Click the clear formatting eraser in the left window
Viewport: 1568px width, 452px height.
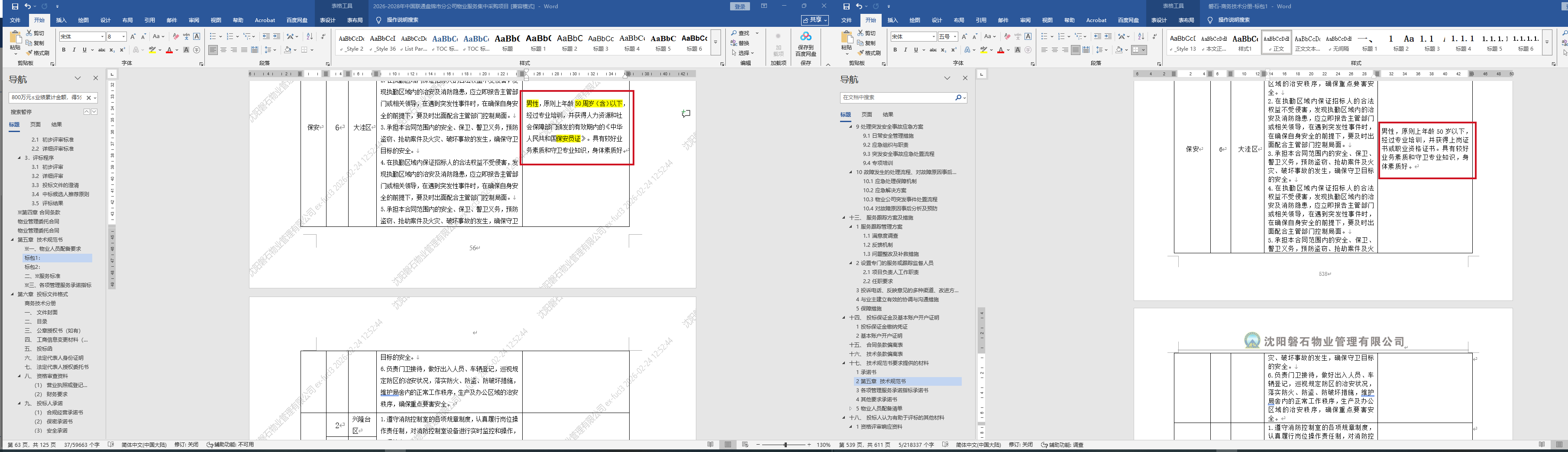point(176,36)
